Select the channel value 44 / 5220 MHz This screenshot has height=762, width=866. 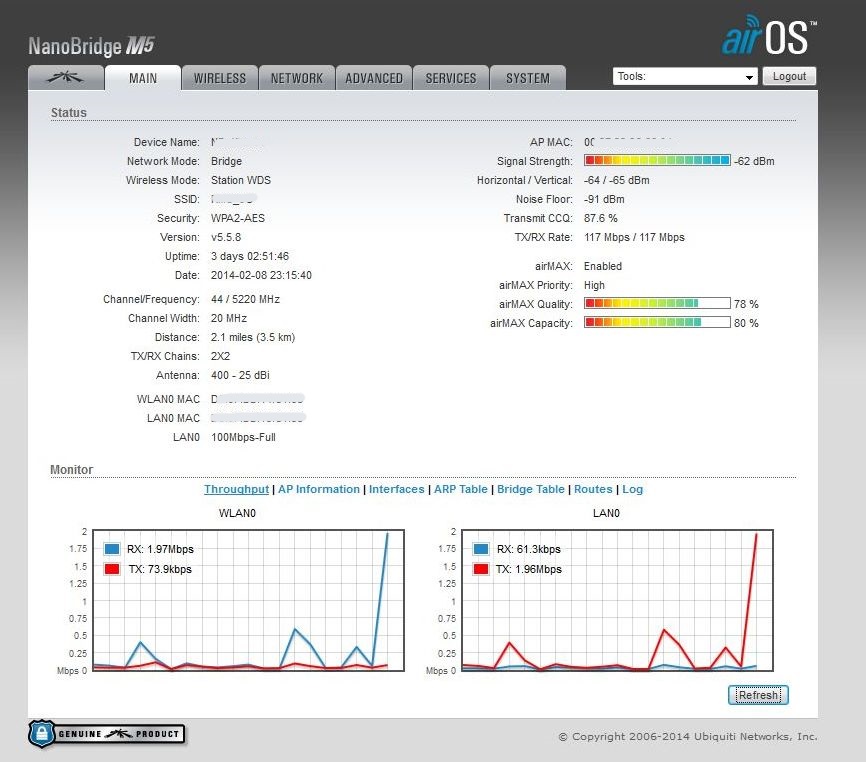(245, 299)
